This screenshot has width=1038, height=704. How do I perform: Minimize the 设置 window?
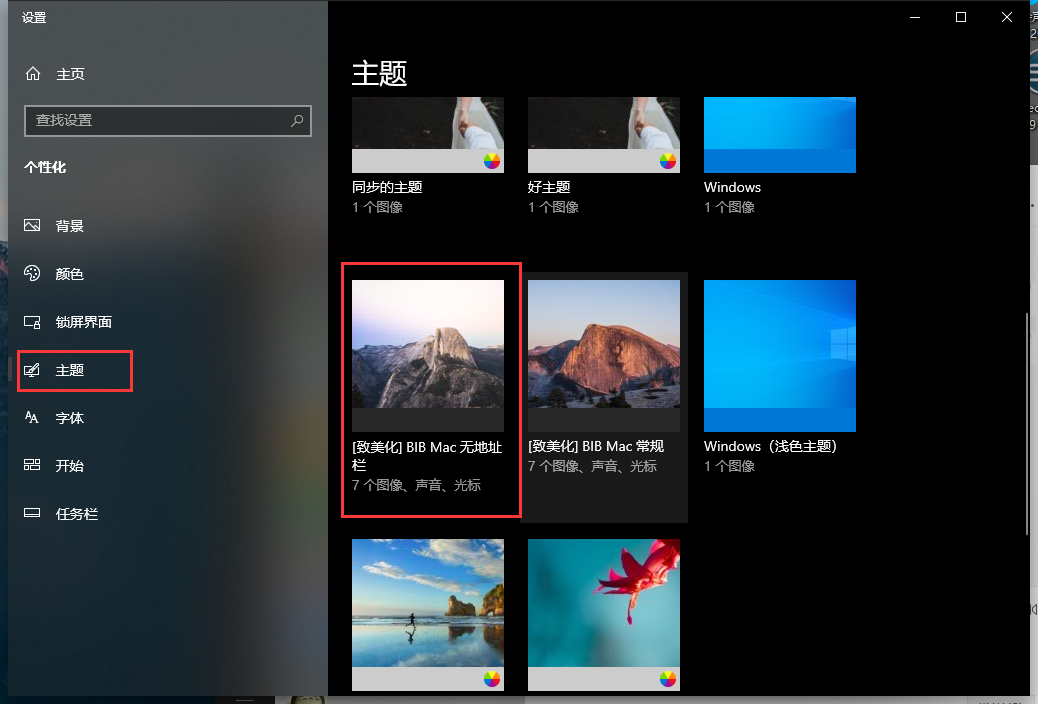point(915,17)
